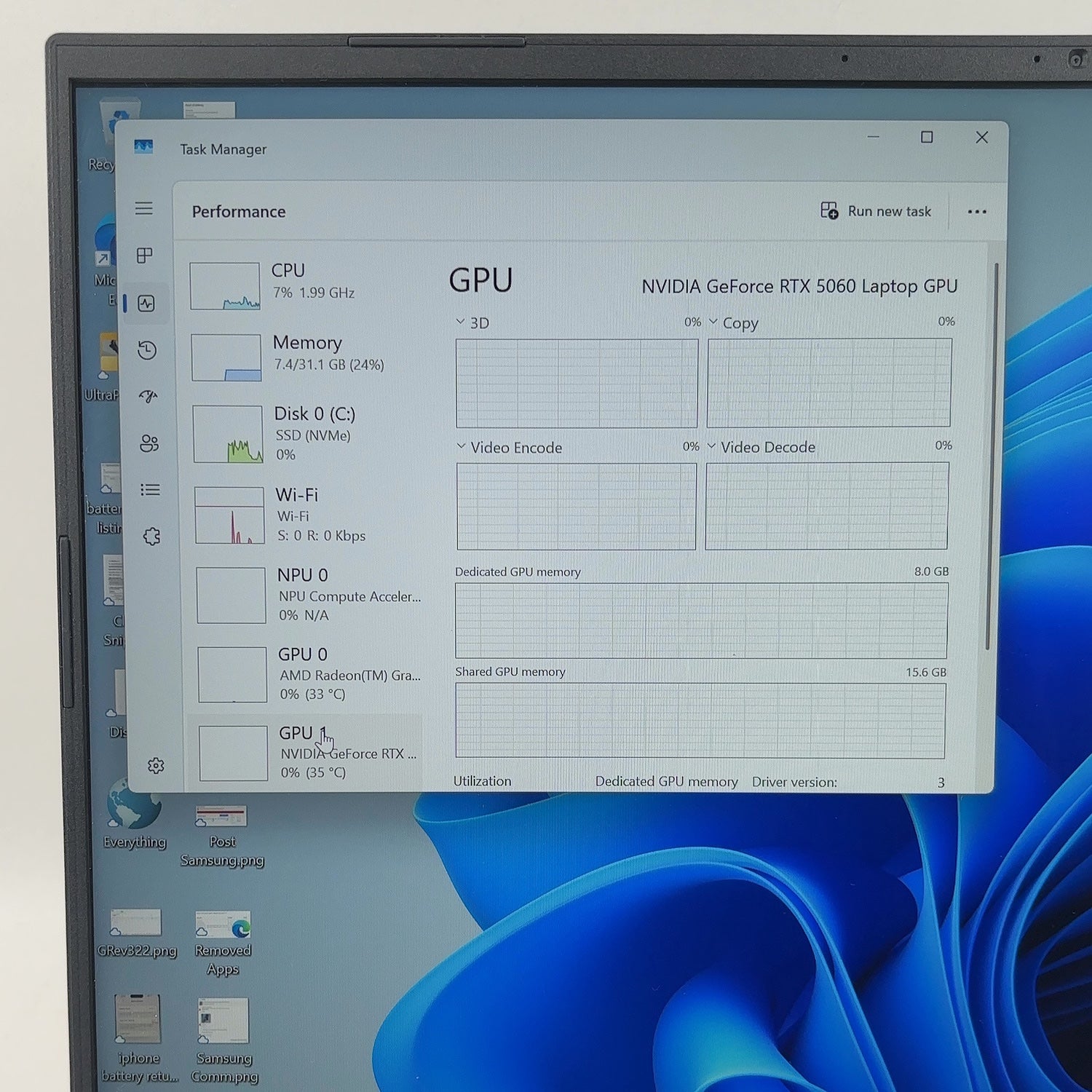Image resolution: width=1092 pixels, height=1092 pixels.
Task: Open the GRev322.png desktop file
Action: (137, 933)
